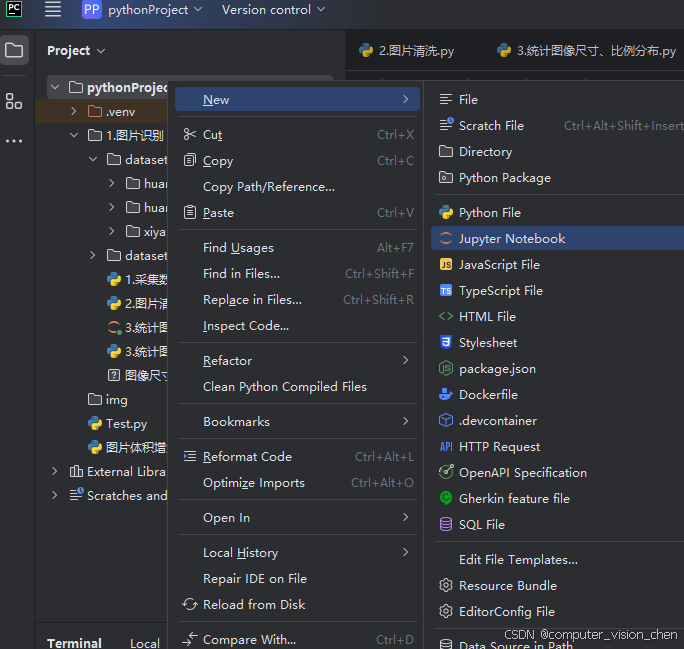The width and height of the screenshot is (684, 649).
Task: Select the Local terminal tab
Action: pos(145,643)
